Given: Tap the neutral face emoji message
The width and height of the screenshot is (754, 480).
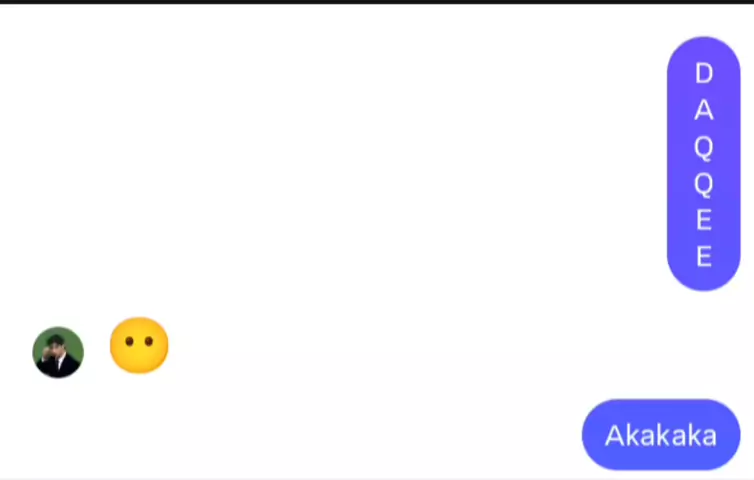Looking at the screenshot, I should [x=139, y=345].
